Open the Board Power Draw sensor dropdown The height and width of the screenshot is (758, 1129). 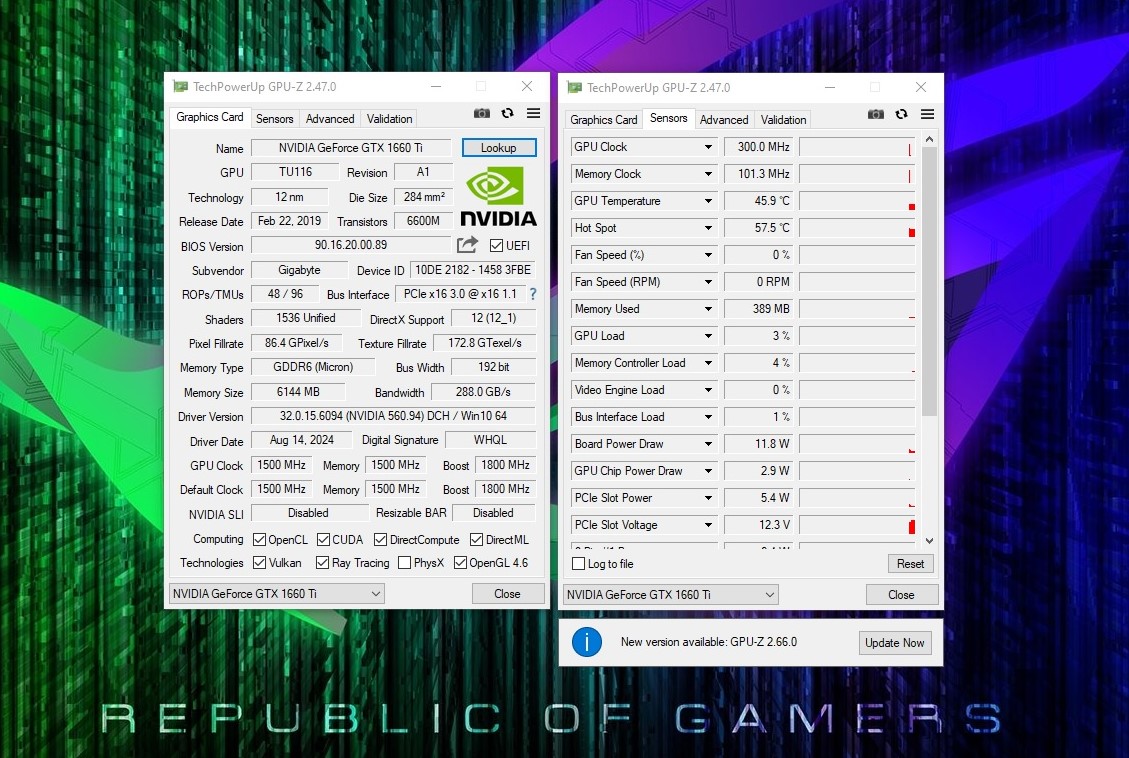tap(708, 444)
